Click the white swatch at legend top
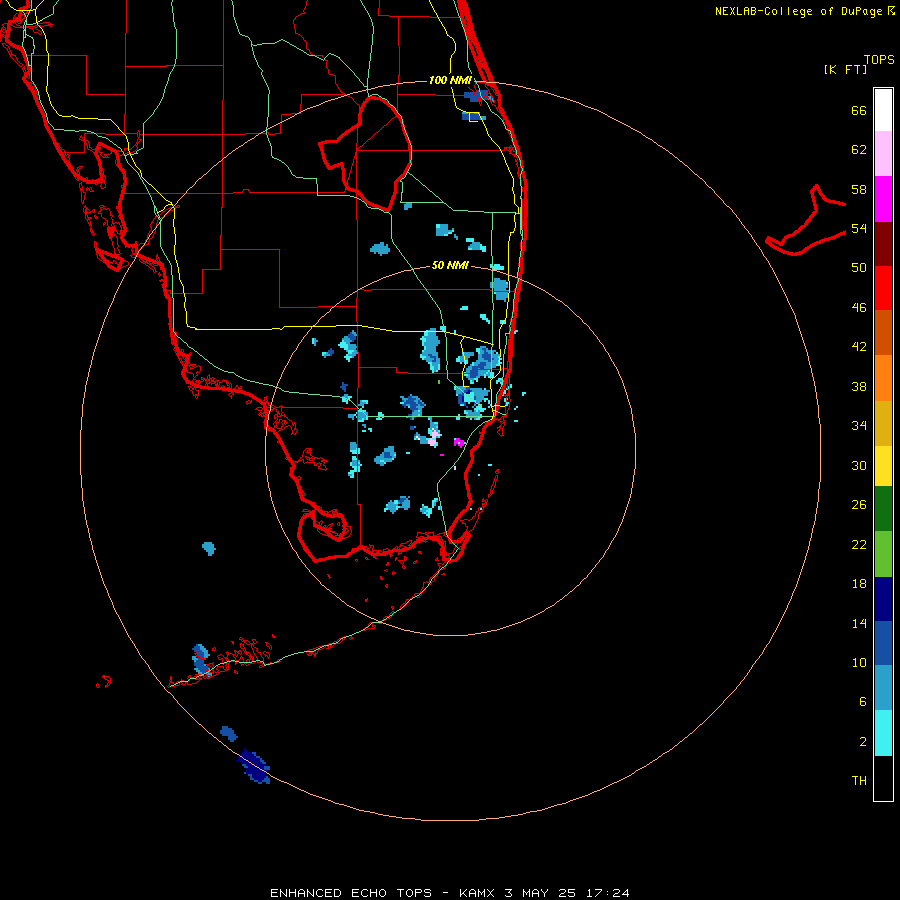The width and height of the screenshot is (900, 900). pyautogui.click(x=883, y=110)
